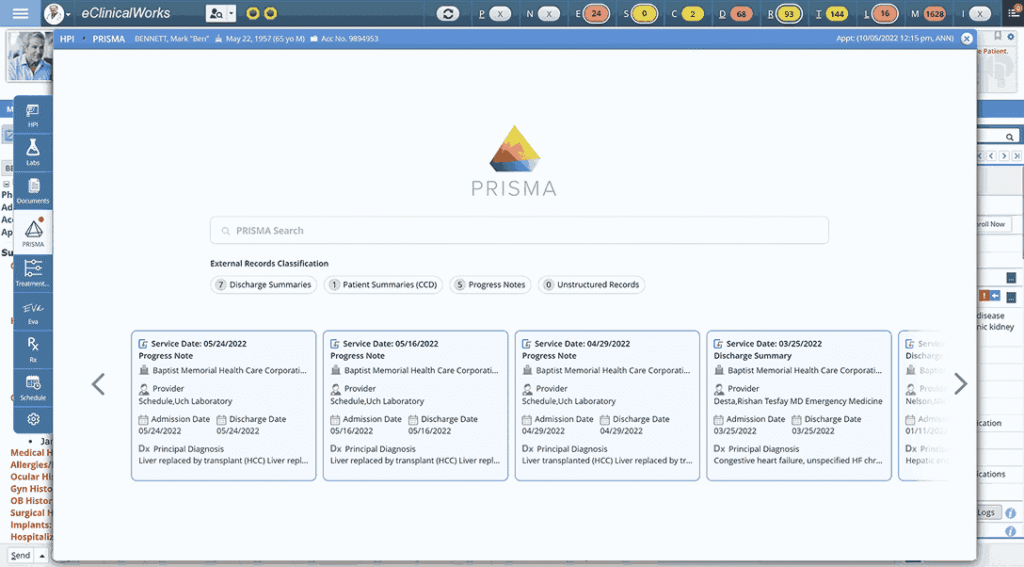Expand the patient lookup dropdown arrow

231,13
